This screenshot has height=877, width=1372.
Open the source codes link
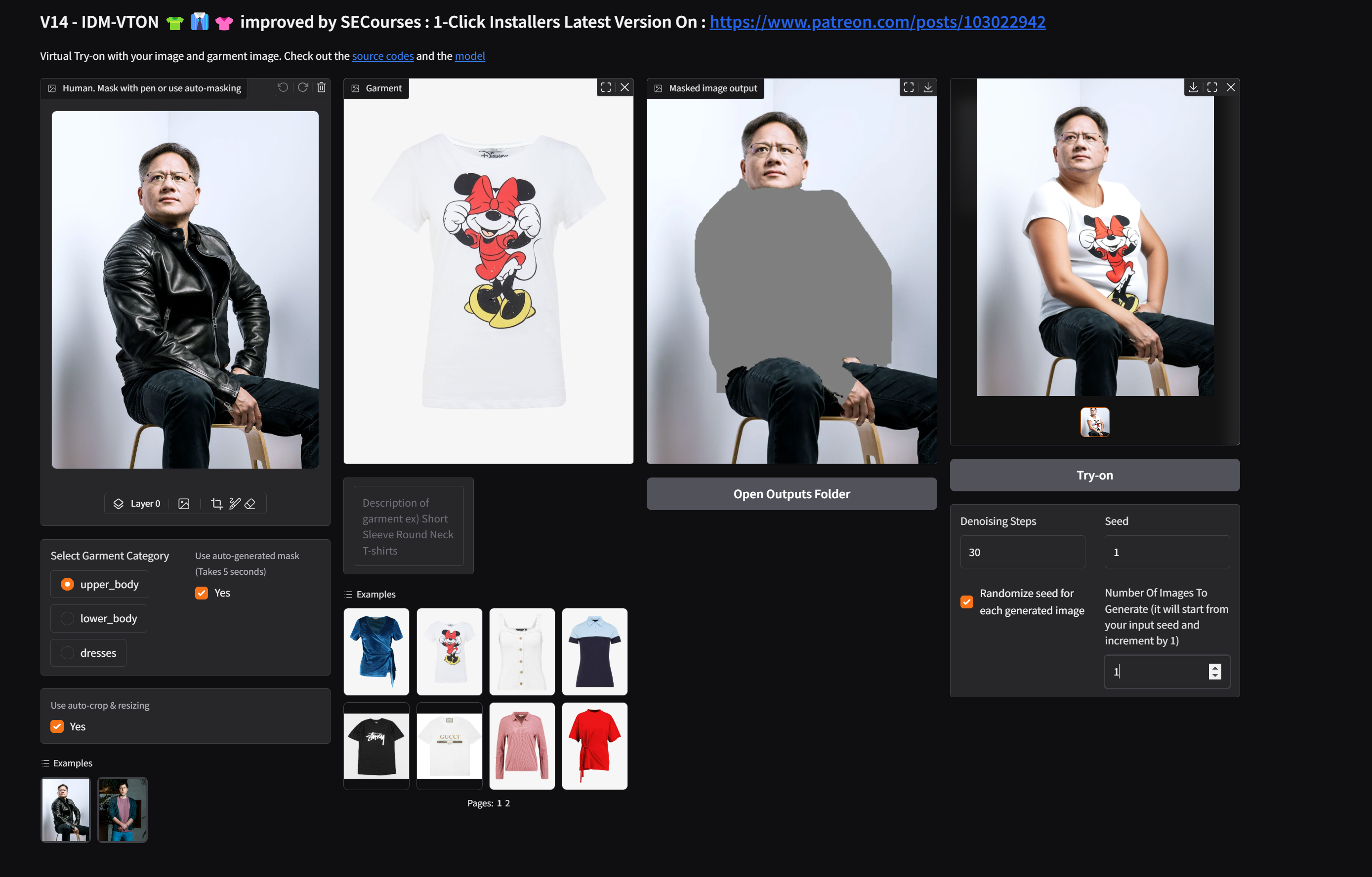click(x=382, y=56)
